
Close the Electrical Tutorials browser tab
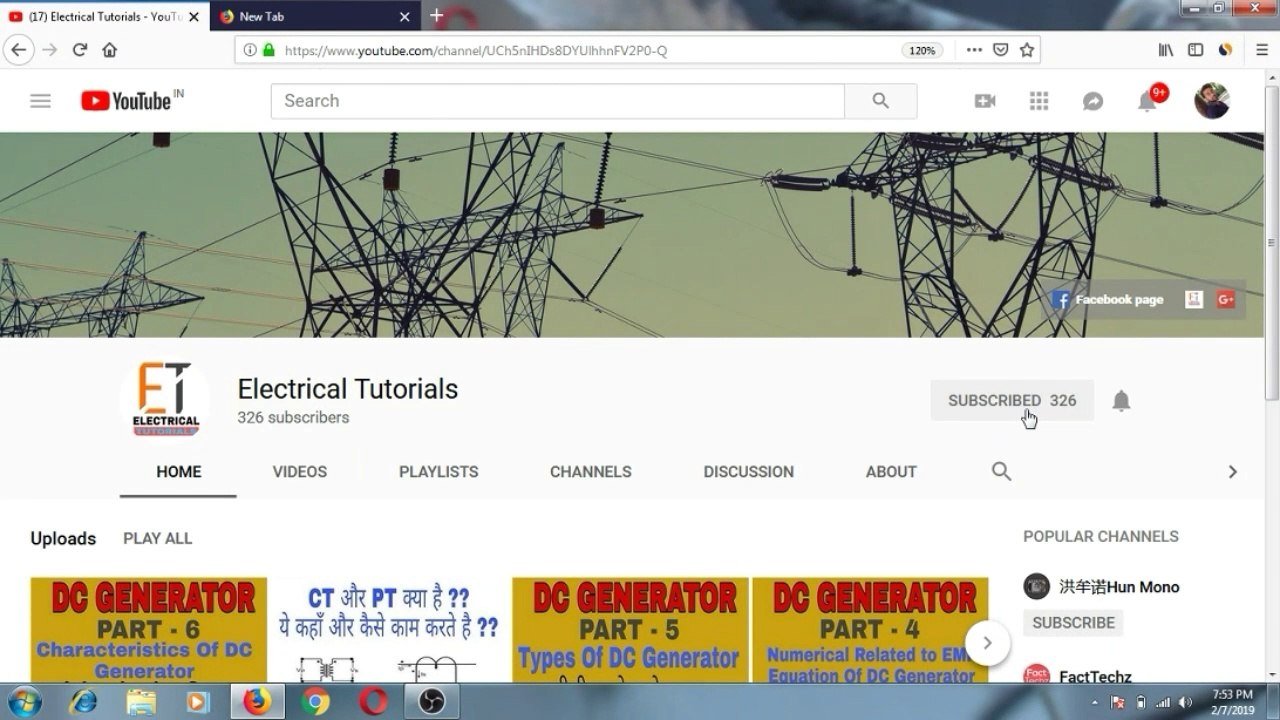pos(194,16)
